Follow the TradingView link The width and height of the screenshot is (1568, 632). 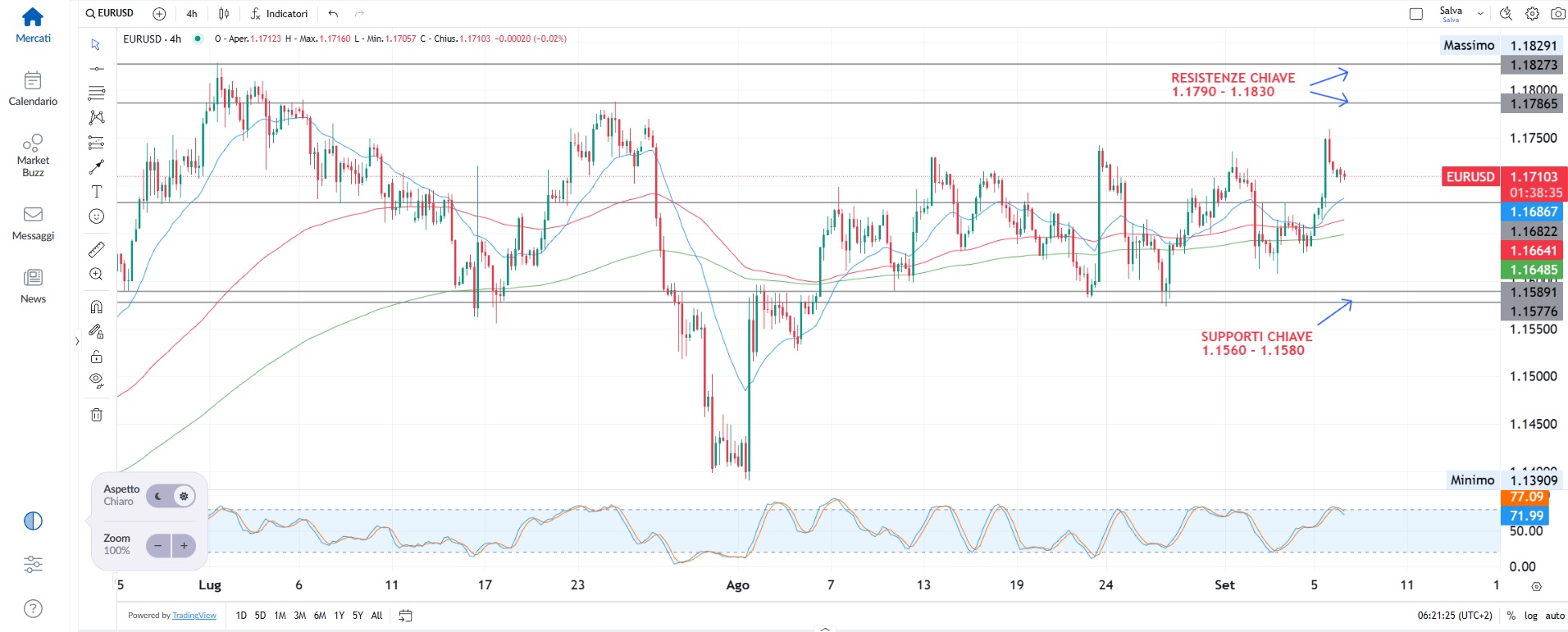pos(194,616)
